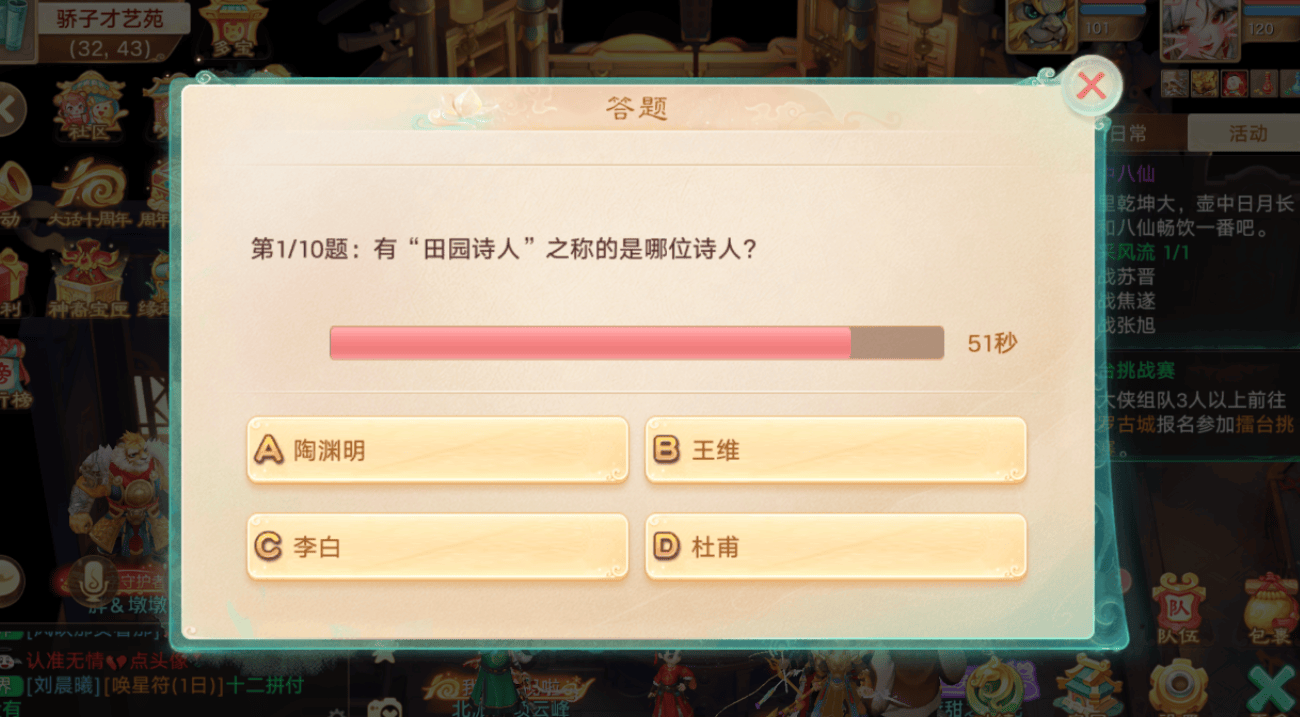The width and height of the screenshot is (1300, 717).
Task: Choose answer B 王维
Action: (835, 450)
